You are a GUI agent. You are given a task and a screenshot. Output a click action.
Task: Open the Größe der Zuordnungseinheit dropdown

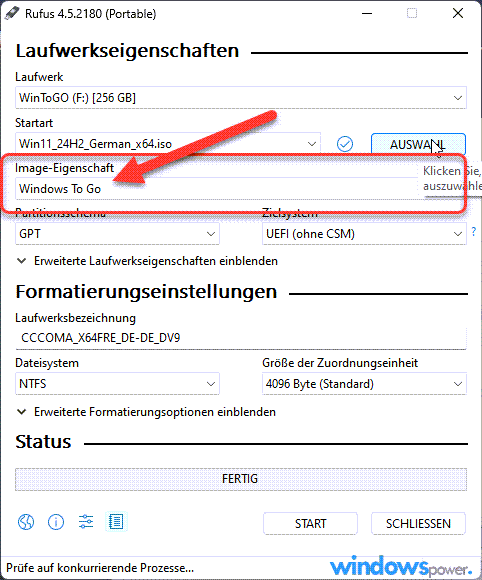click(x=364, y=384)
